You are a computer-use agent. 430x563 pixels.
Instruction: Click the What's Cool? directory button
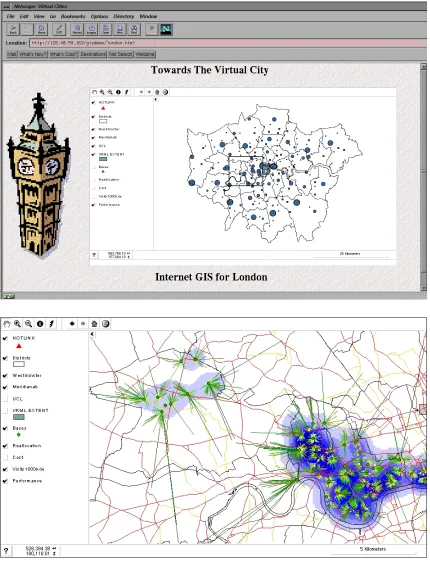click(x=64, y=54)
